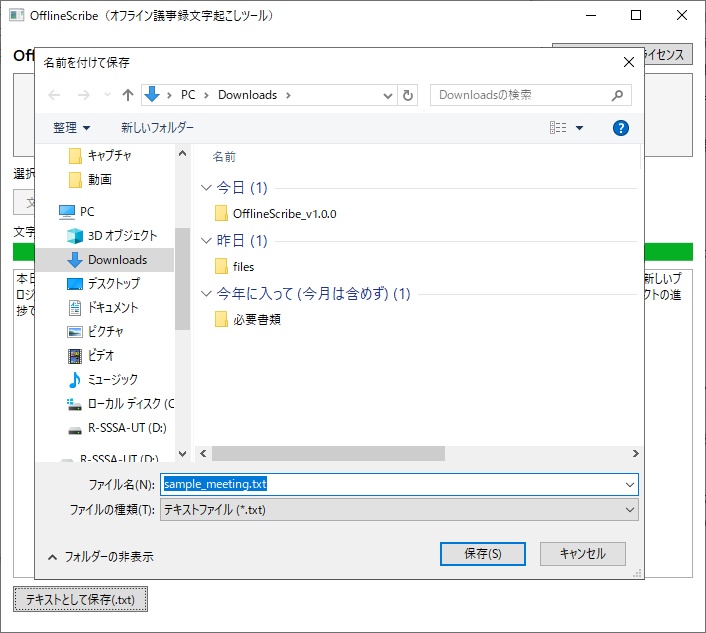Click the PC computer icon

click(67, 212)
